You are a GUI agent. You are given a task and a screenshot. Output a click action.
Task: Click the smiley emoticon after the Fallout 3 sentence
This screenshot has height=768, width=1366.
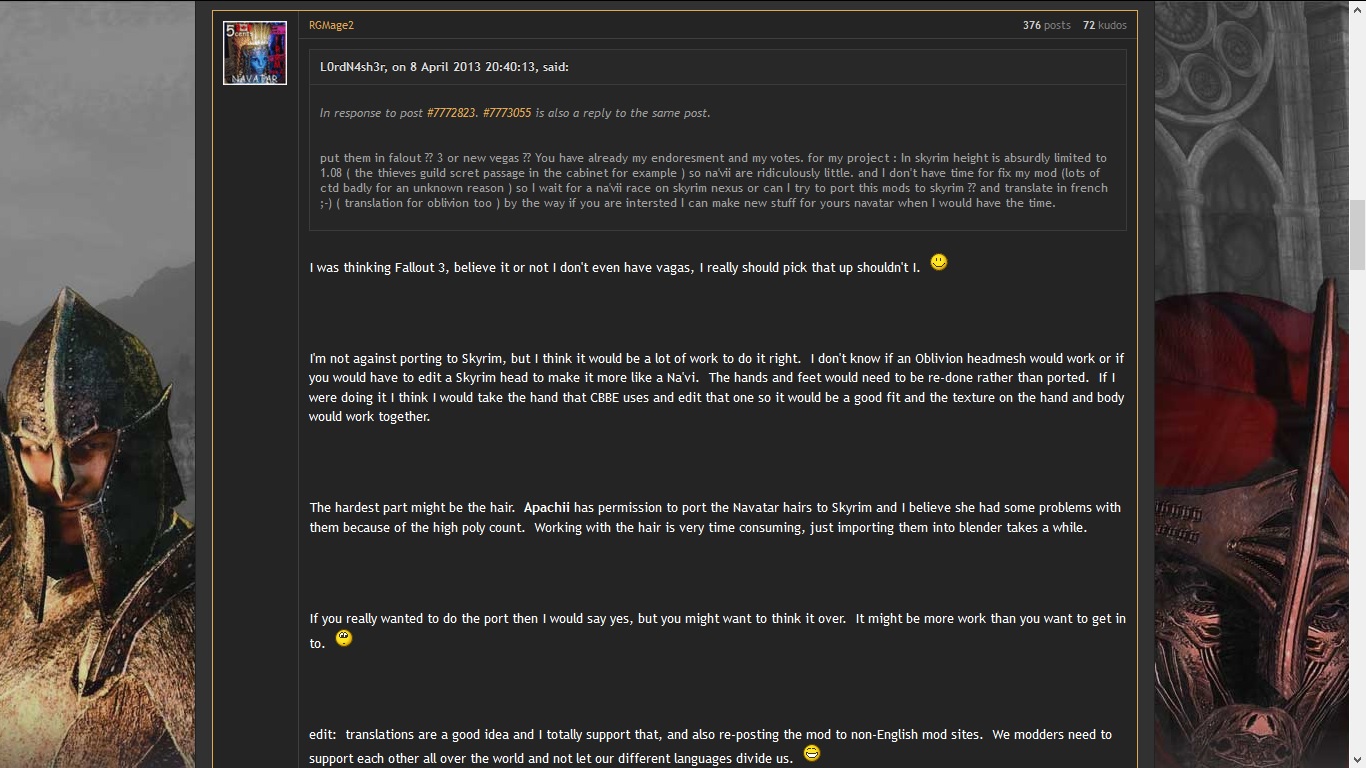(x=938, y=262)
